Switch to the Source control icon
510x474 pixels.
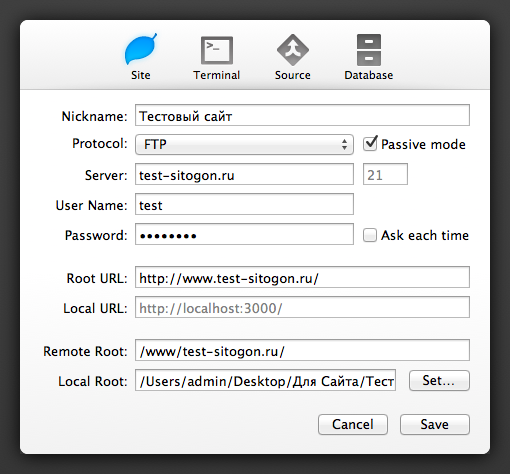[293, 50]
